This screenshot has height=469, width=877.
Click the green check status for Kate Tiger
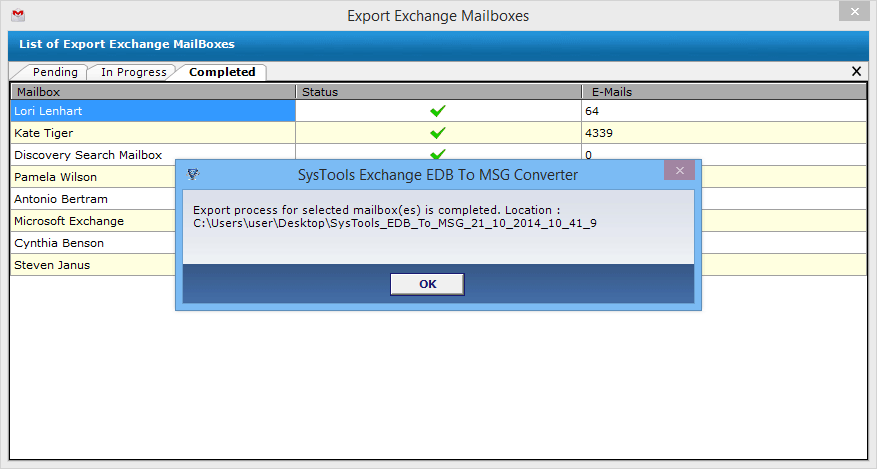[438, 133]
